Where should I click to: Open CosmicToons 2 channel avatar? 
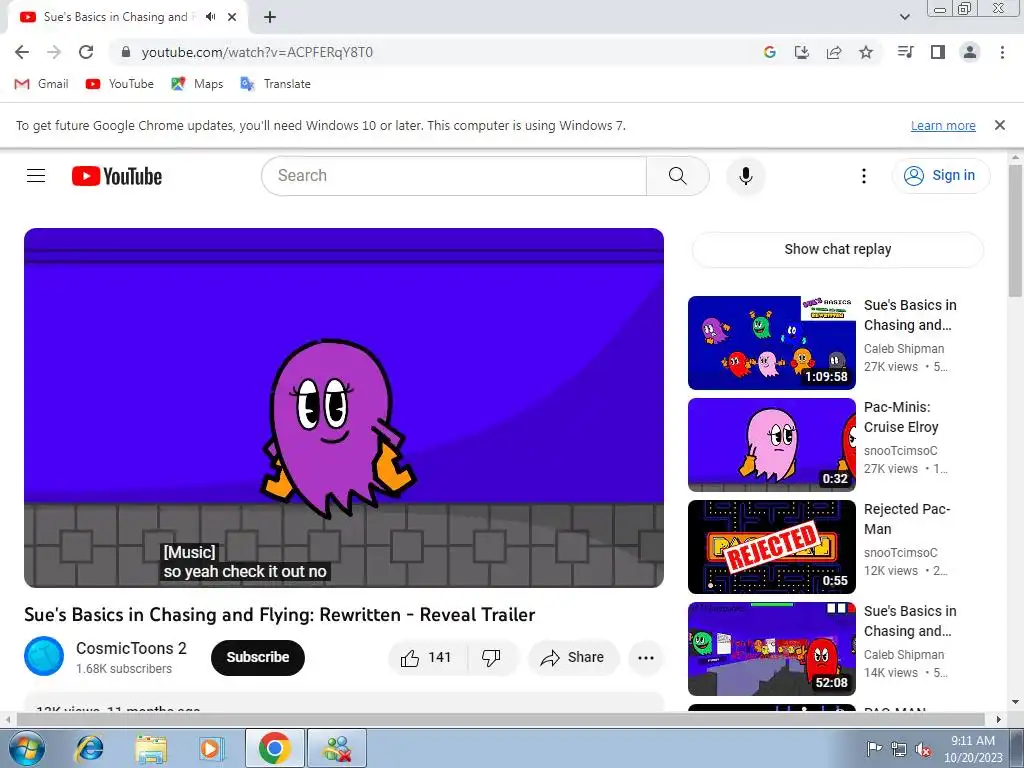(44, 656)
